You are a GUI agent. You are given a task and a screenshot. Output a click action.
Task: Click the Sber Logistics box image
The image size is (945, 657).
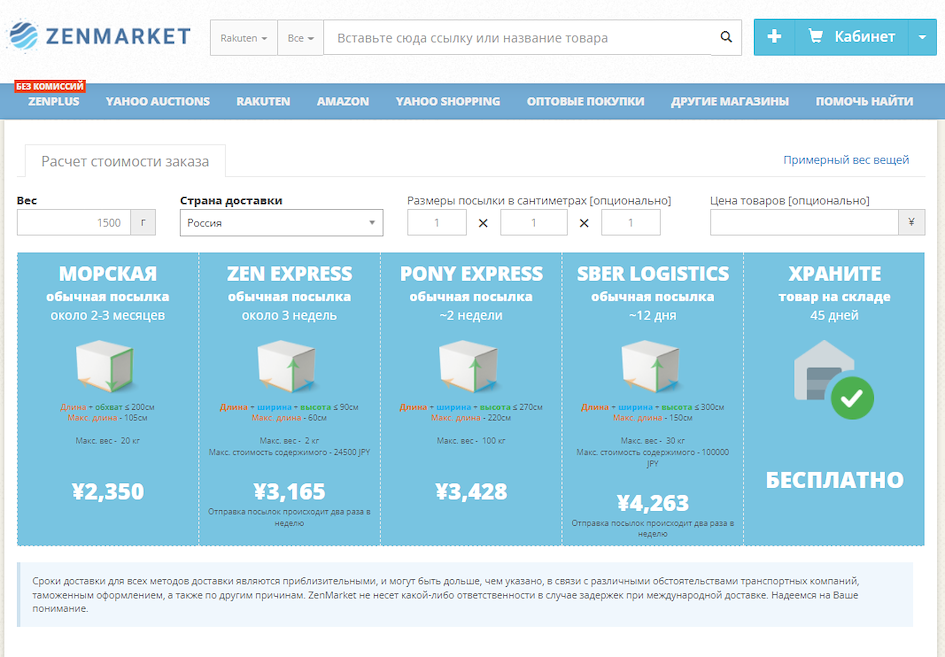coord(651,366)
